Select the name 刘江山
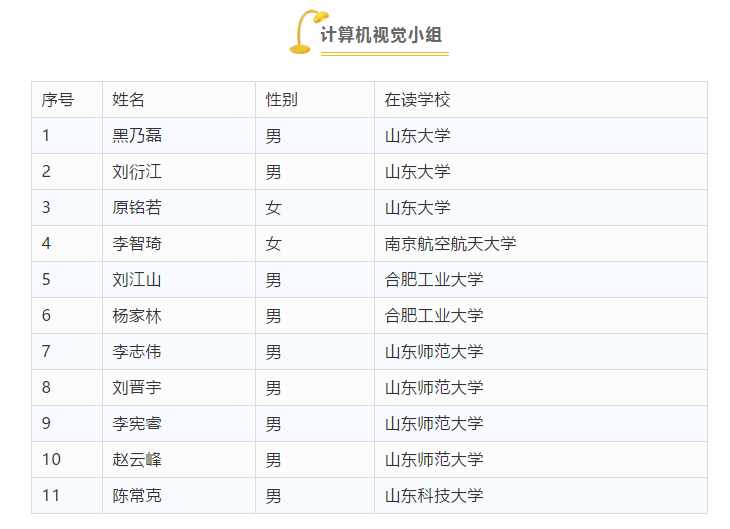 (x=137, y=280)
